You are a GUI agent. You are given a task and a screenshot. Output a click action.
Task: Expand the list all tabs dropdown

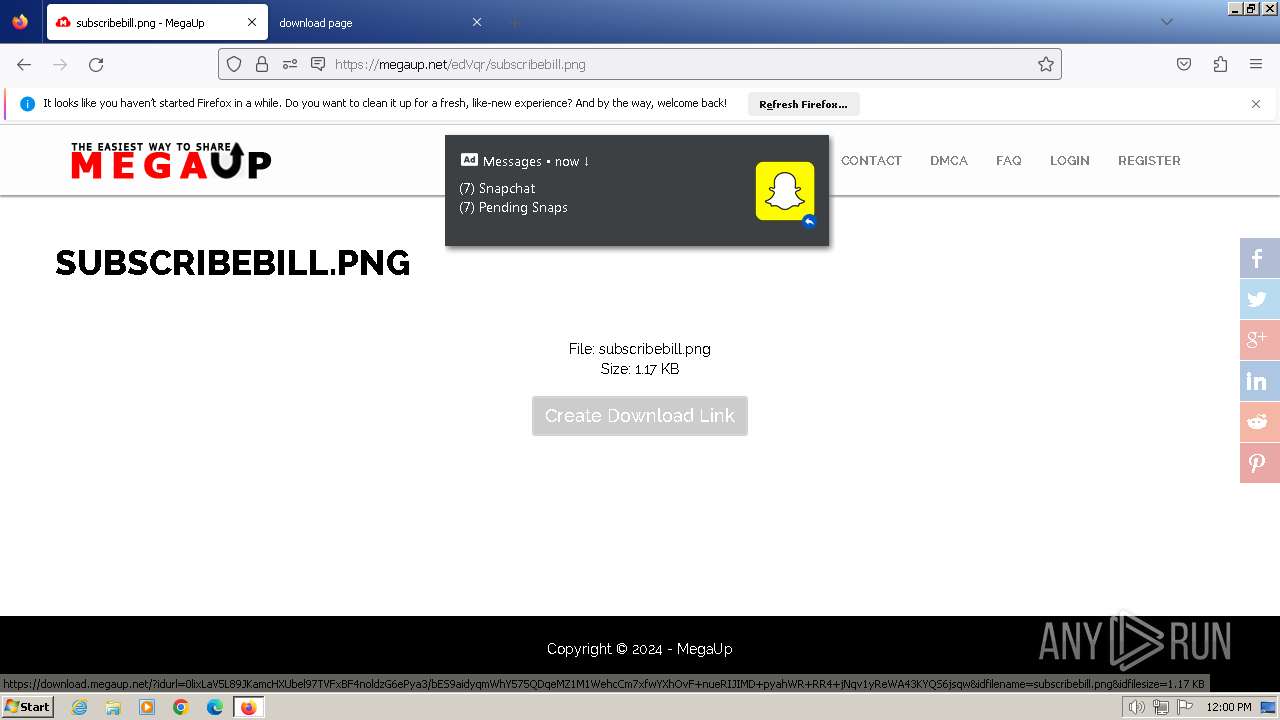click(x=1166, y=22)
